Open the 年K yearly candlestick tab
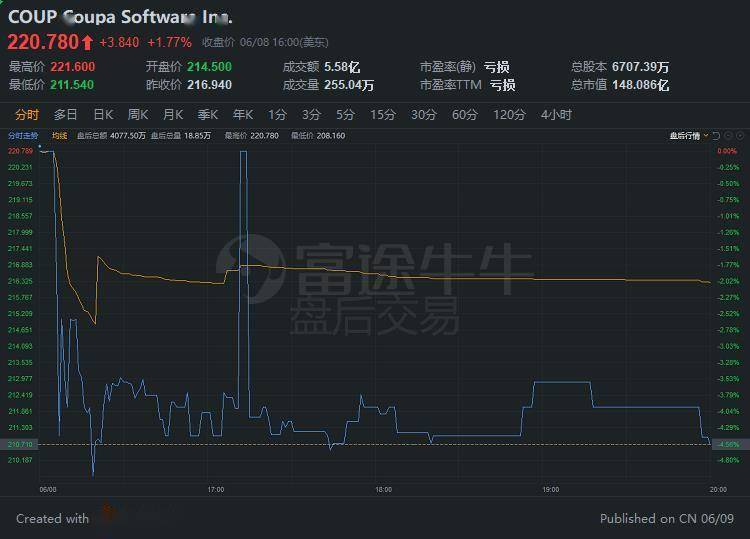750x539 pixels. coord(243,115)
